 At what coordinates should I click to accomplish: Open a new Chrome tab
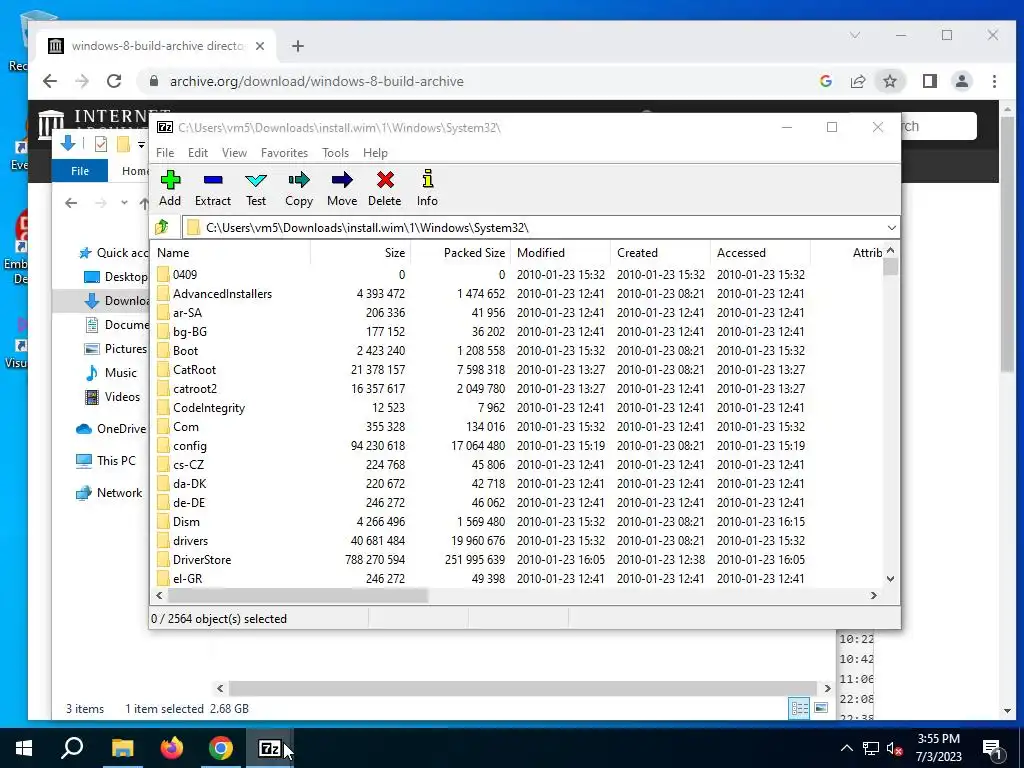coord(298,46)
